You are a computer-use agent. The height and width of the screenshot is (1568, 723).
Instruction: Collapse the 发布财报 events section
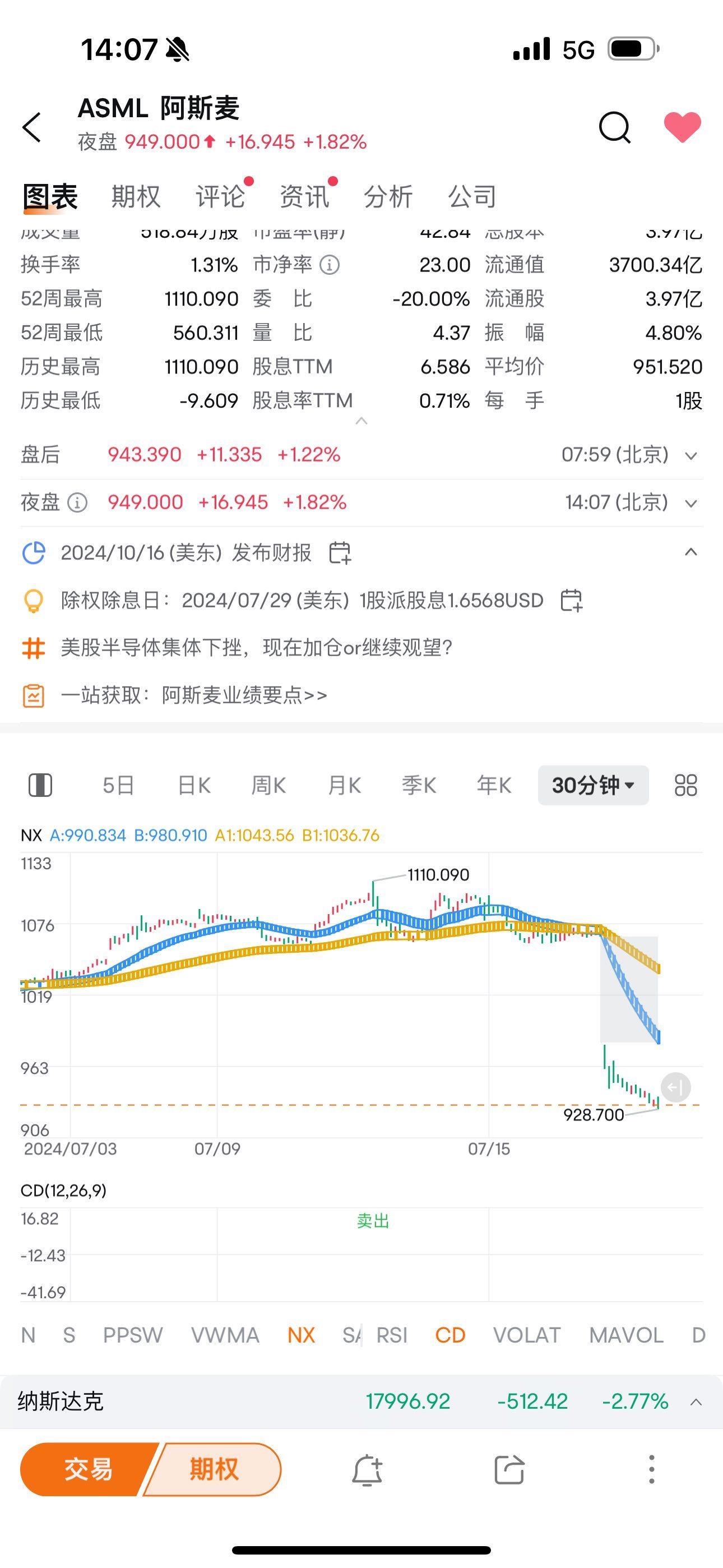[x=690, y=552]
